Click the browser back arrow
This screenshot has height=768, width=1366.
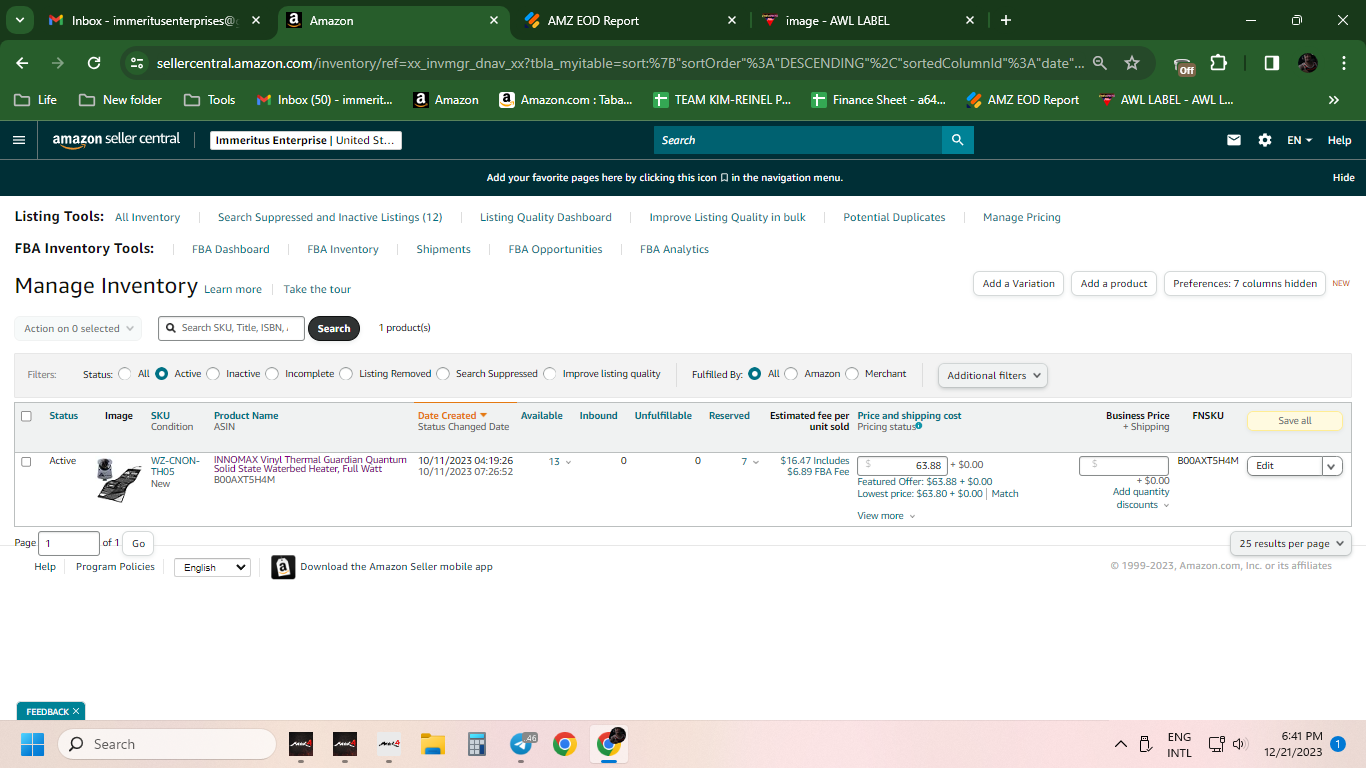pos(22,63)
